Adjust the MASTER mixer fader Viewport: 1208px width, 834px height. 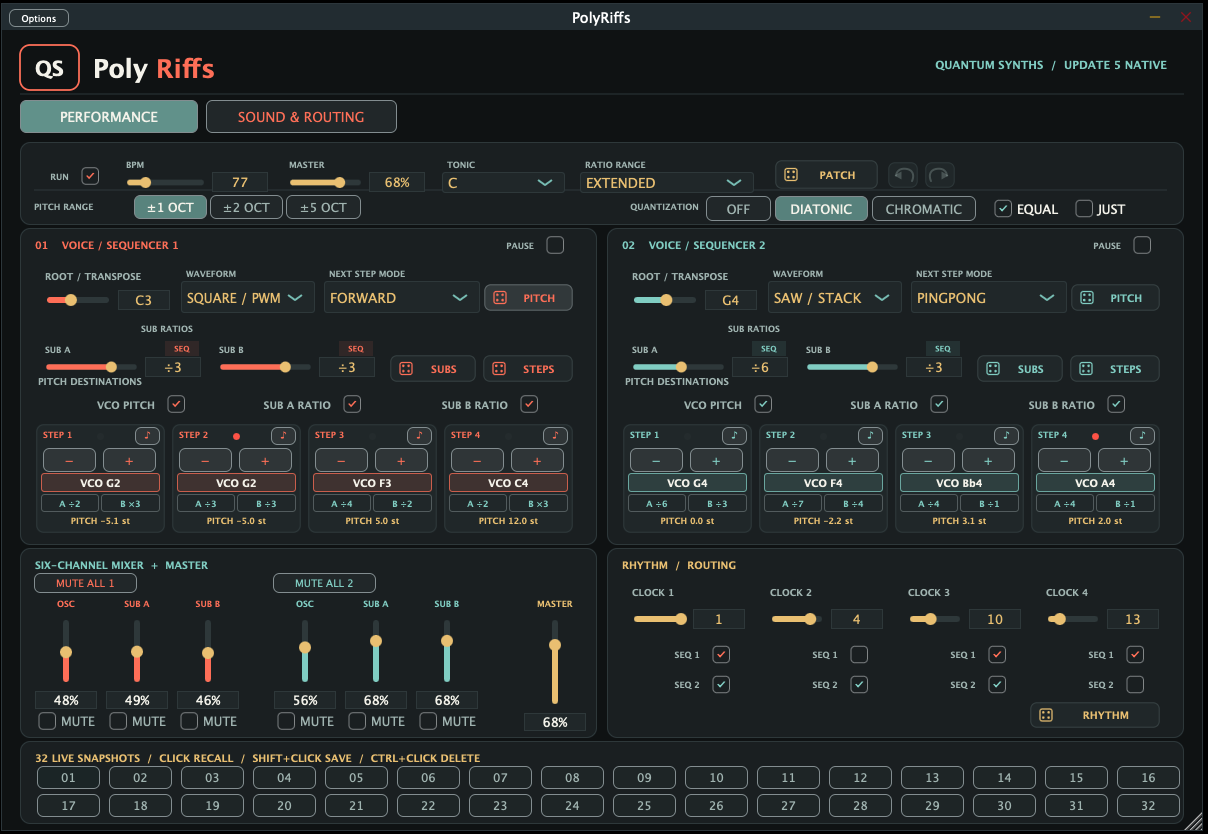(x=554, y=662)
